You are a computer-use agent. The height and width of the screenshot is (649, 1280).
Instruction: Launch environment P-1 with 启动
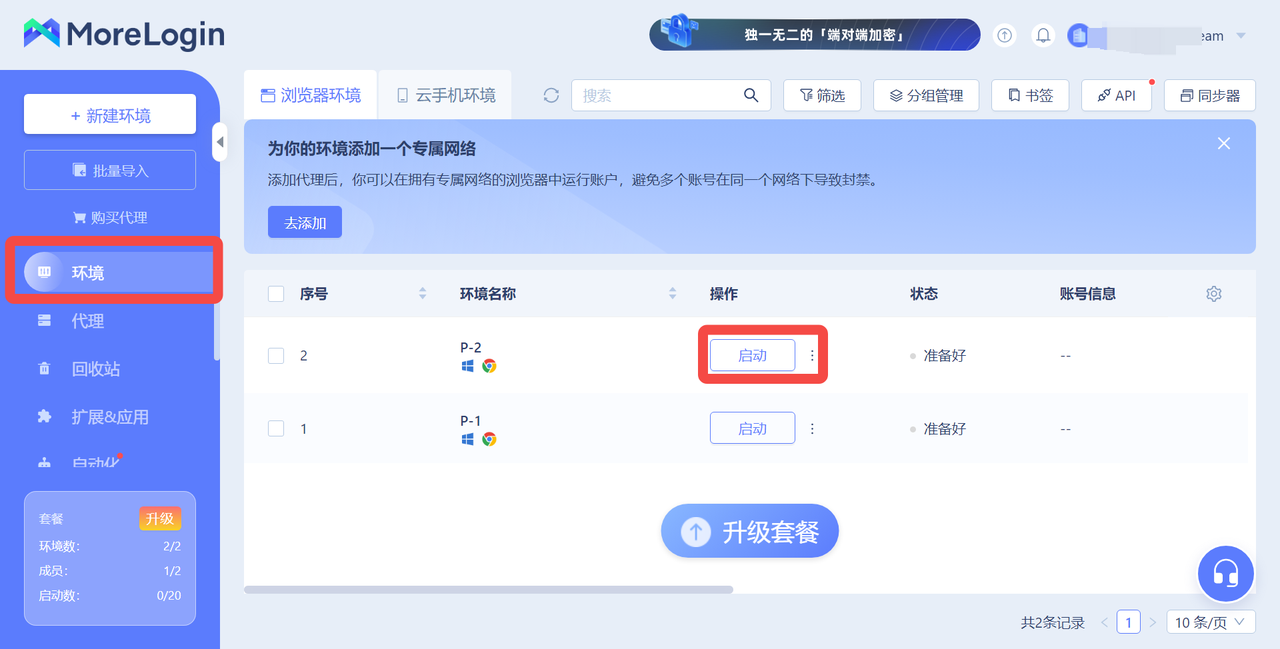click(752, 428)
